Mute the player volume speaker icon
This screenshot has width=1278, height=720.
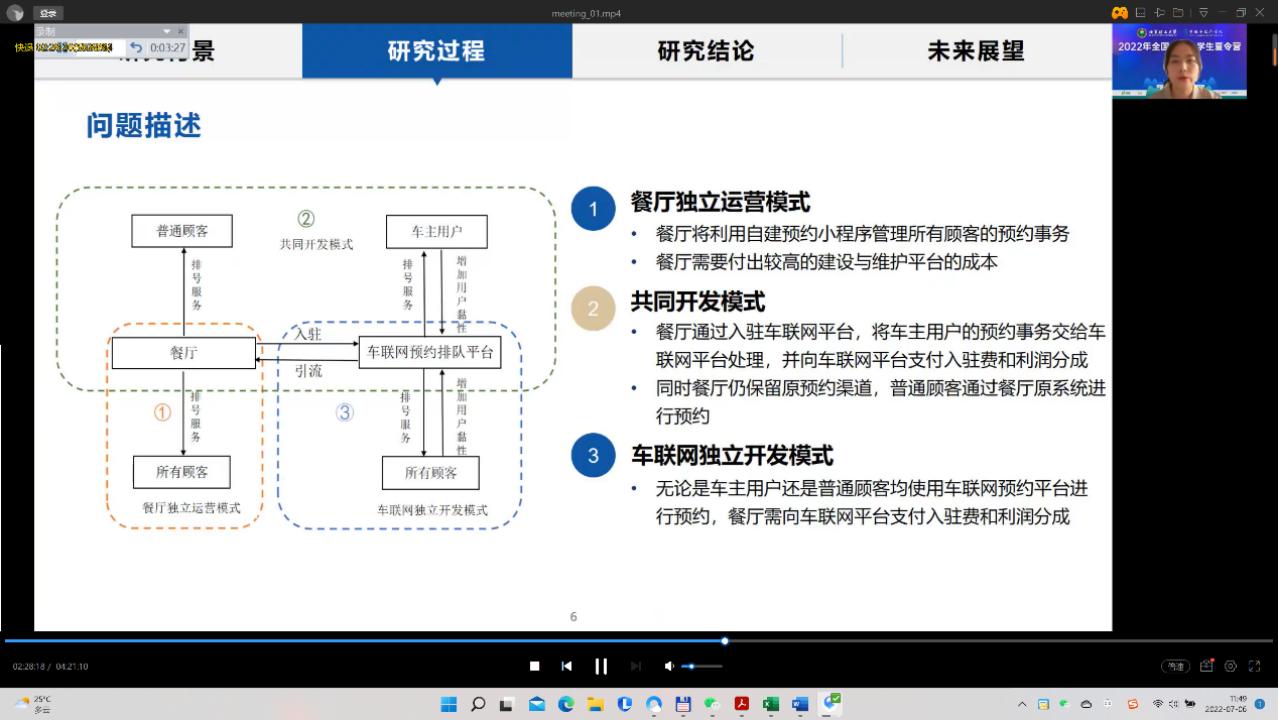pyautogui.click(x=669, y=666)
